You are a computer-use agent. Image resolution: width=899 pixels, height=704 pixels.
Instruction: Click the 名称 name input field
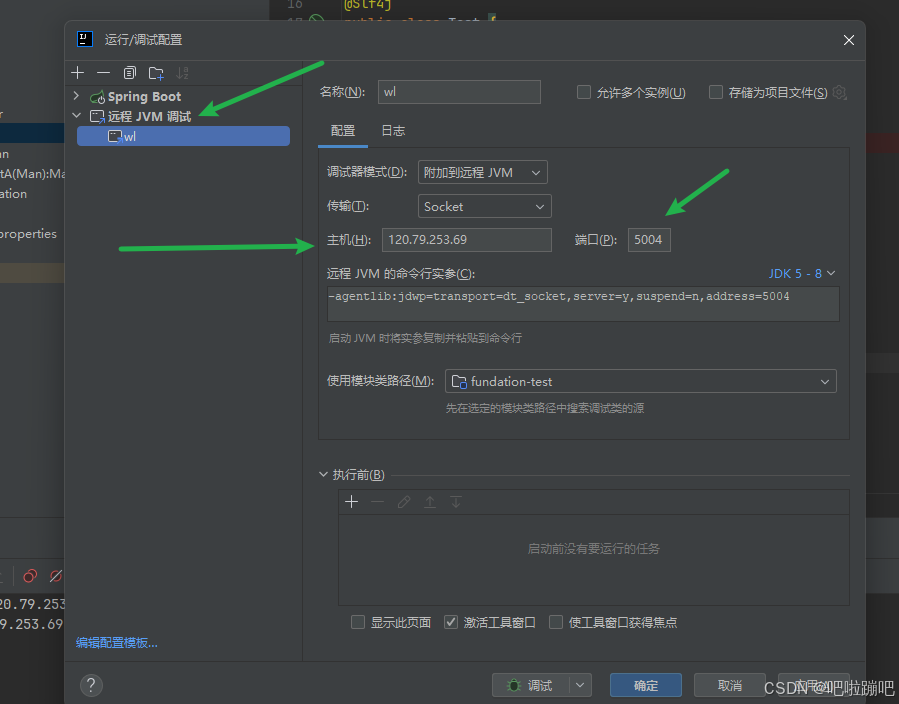click(x=459, y=92)
